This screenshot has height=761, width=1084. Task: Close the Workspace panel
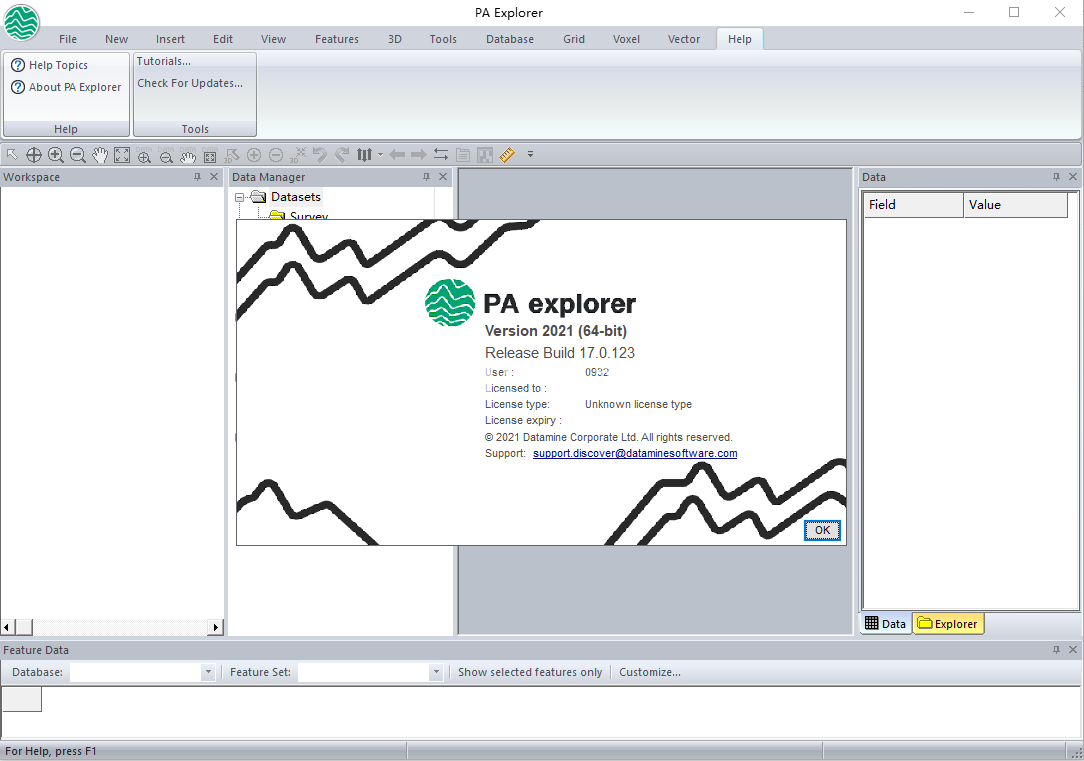(214, 177)
